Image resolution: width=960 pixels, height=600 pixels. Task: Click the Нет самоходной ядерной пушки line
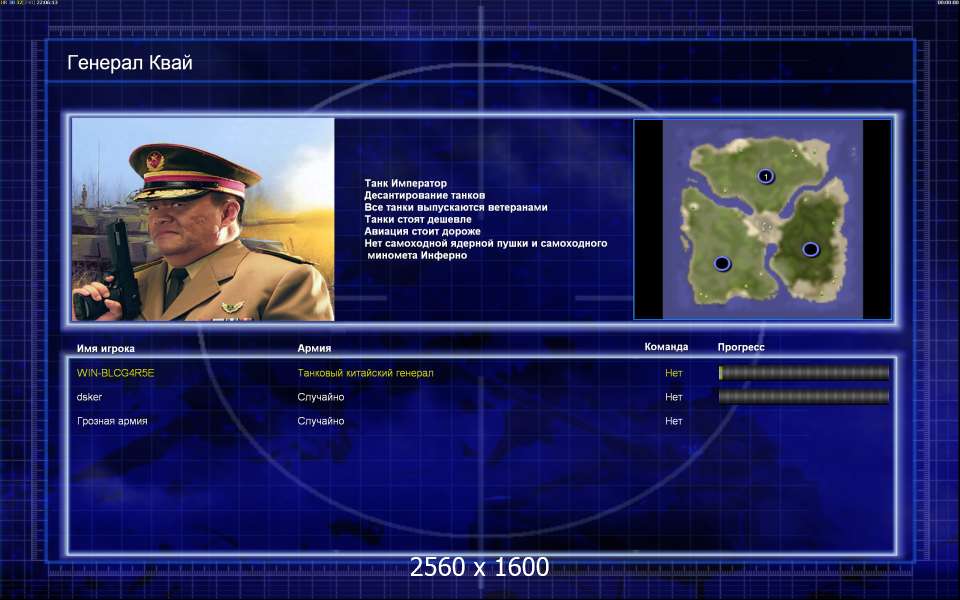point(486,249)
